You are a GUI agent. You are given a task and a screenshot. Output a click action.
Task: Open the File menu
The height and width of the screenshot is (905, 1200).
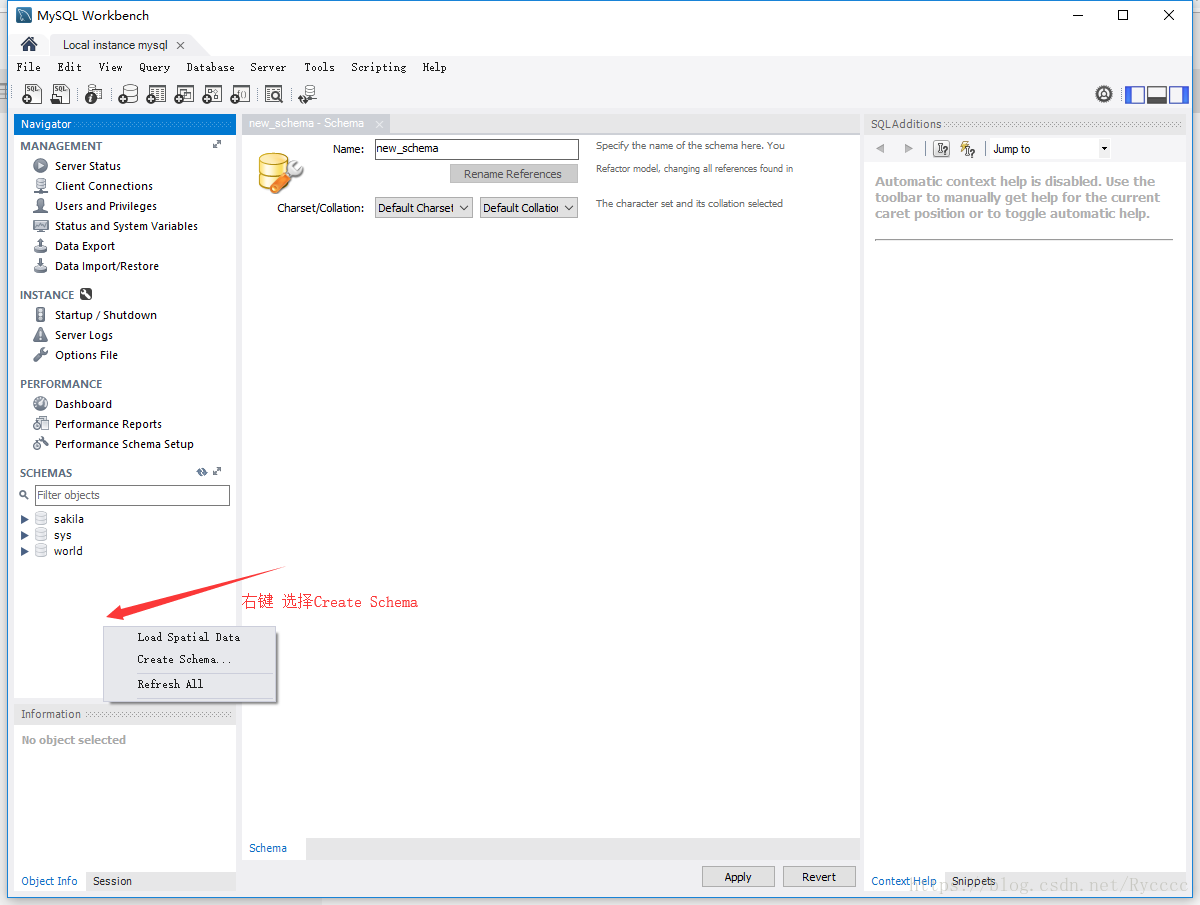point(29,67)
